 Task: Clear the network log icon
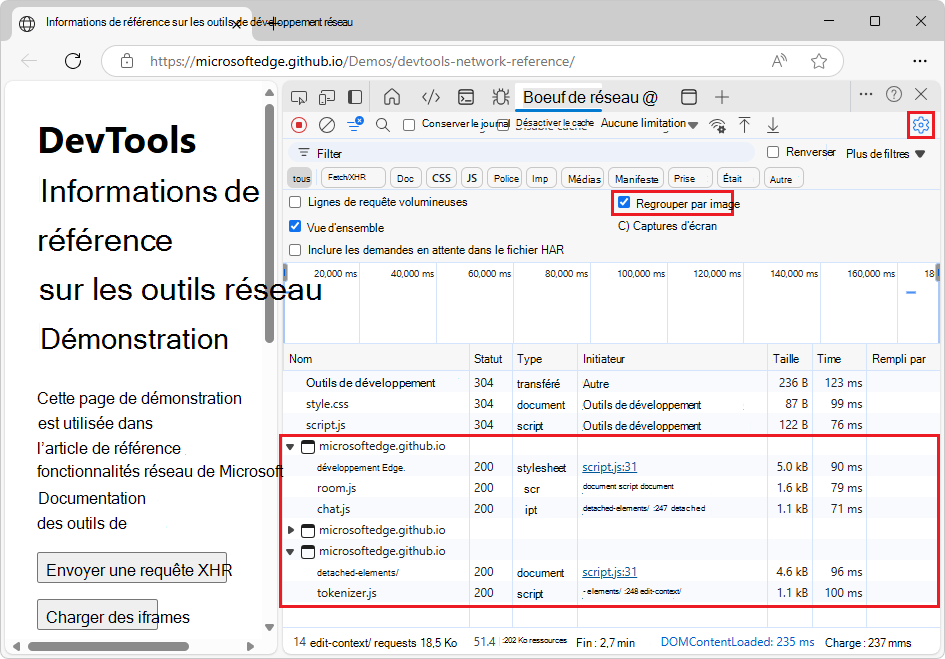point(327,125)
